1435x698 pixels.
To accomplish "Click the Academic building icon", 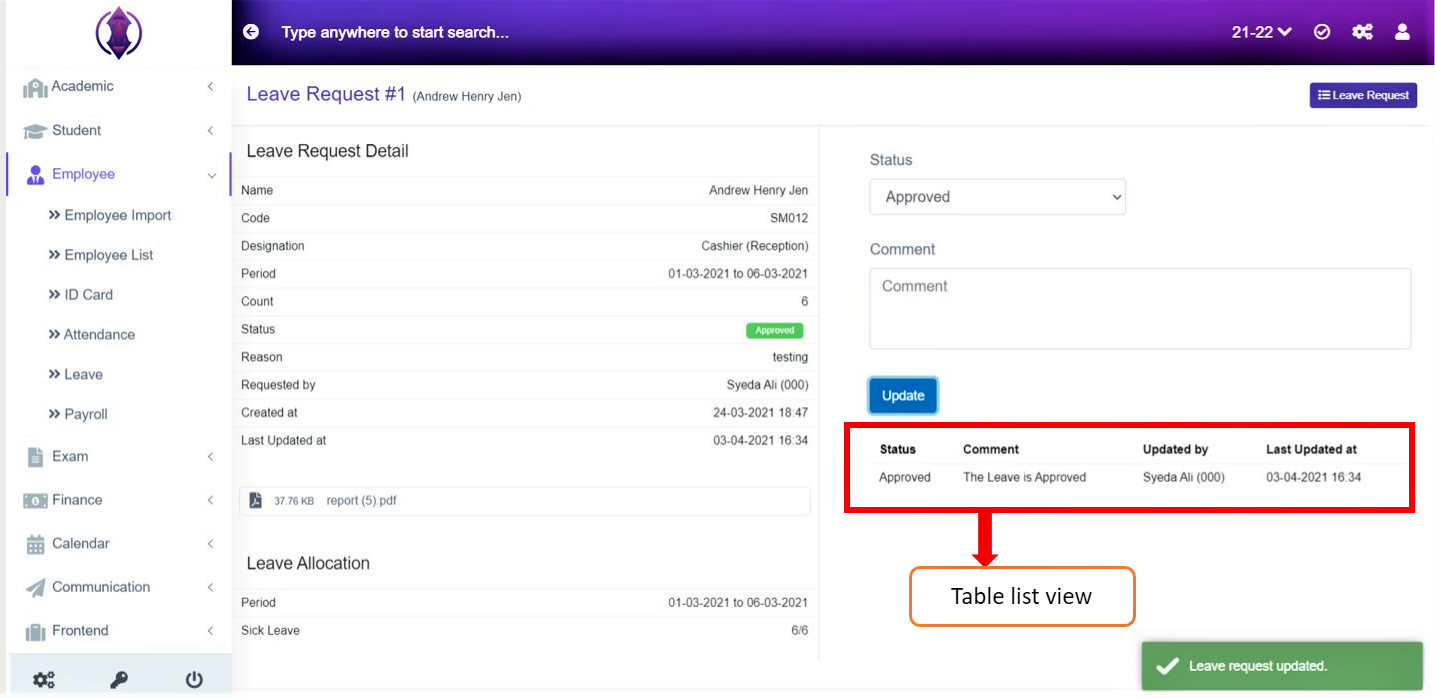I will (x=35, y=88).
